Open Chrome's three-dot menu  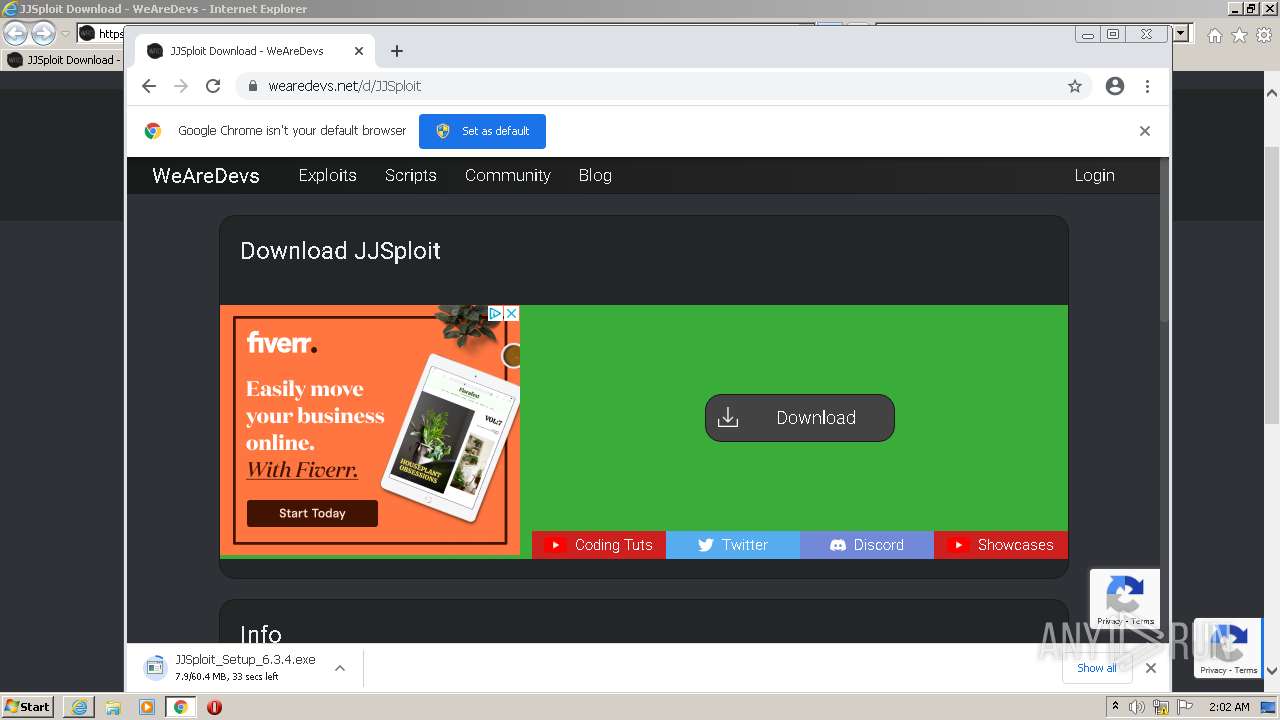tap(1148, 86)
